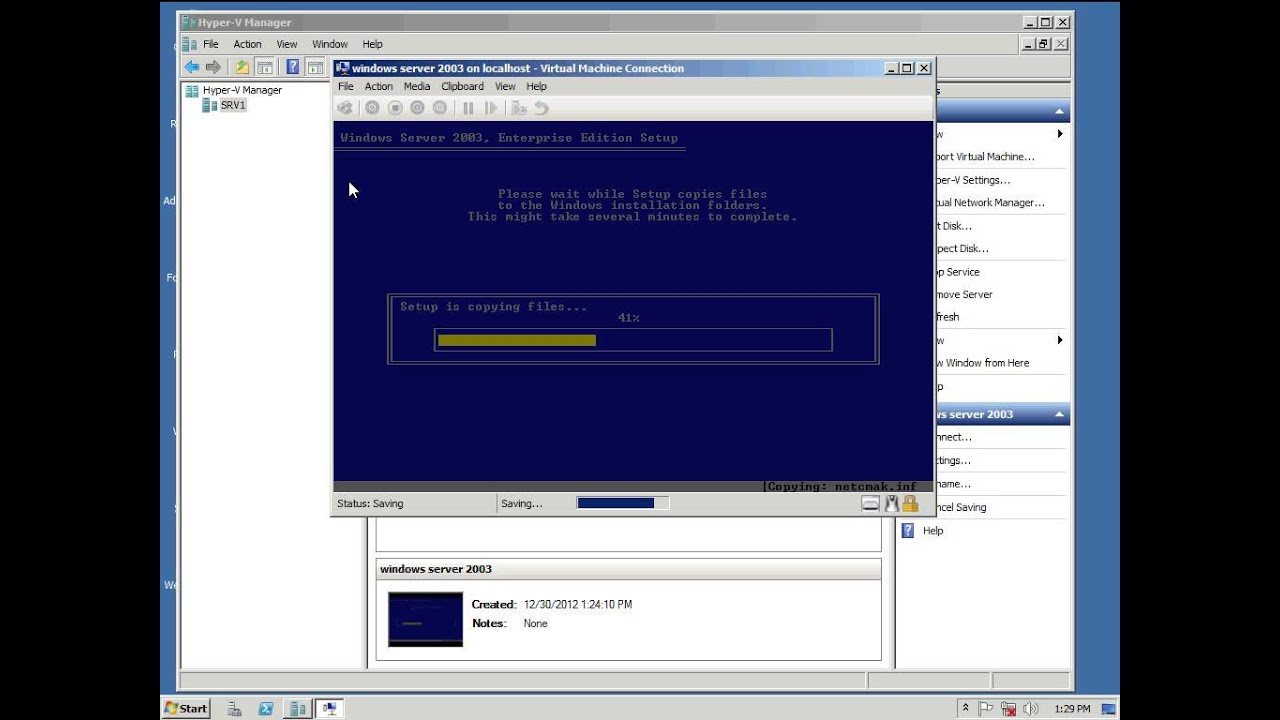The image size is (1280, 720).
Task: Click the Start button
Action: point(186,708)
